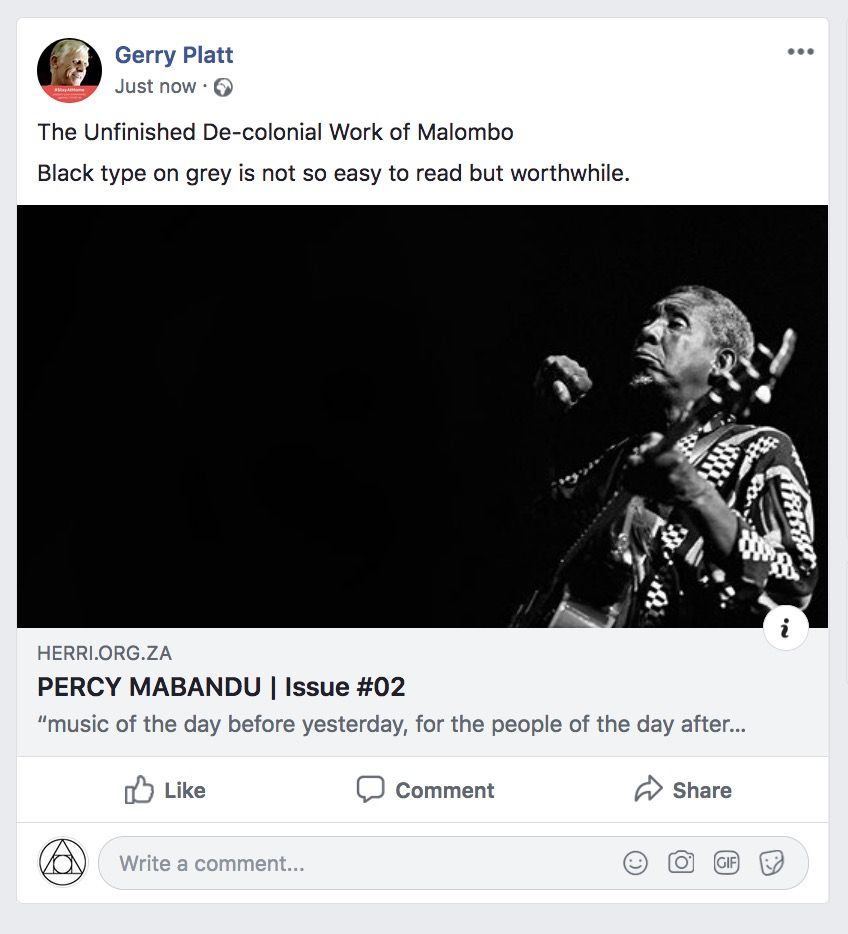Screen dimensions: 848x934
Task: Click the Comment speech bubble icon
Action: (x=371, y=790)
